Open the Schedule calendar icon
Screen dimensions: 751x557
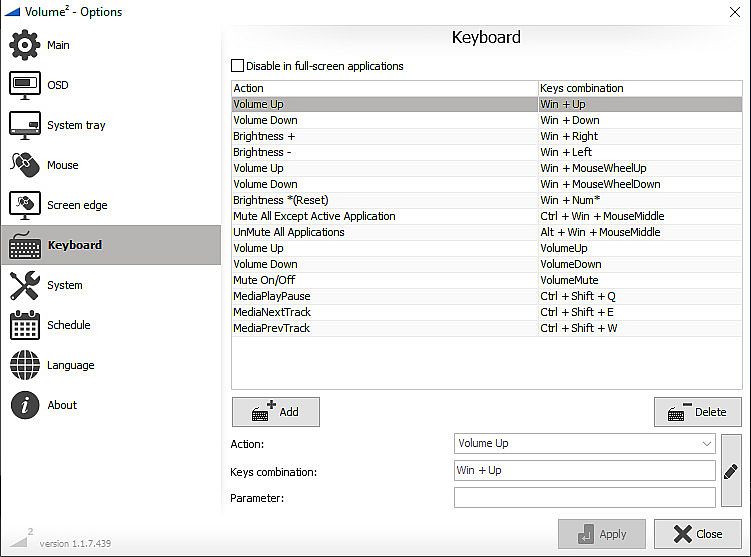25,325
